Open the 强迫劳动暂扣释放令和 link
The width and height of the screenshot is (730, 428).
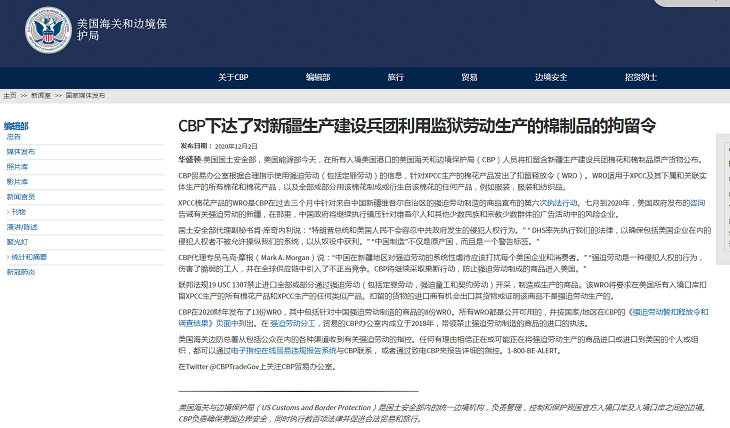[670, 312]
